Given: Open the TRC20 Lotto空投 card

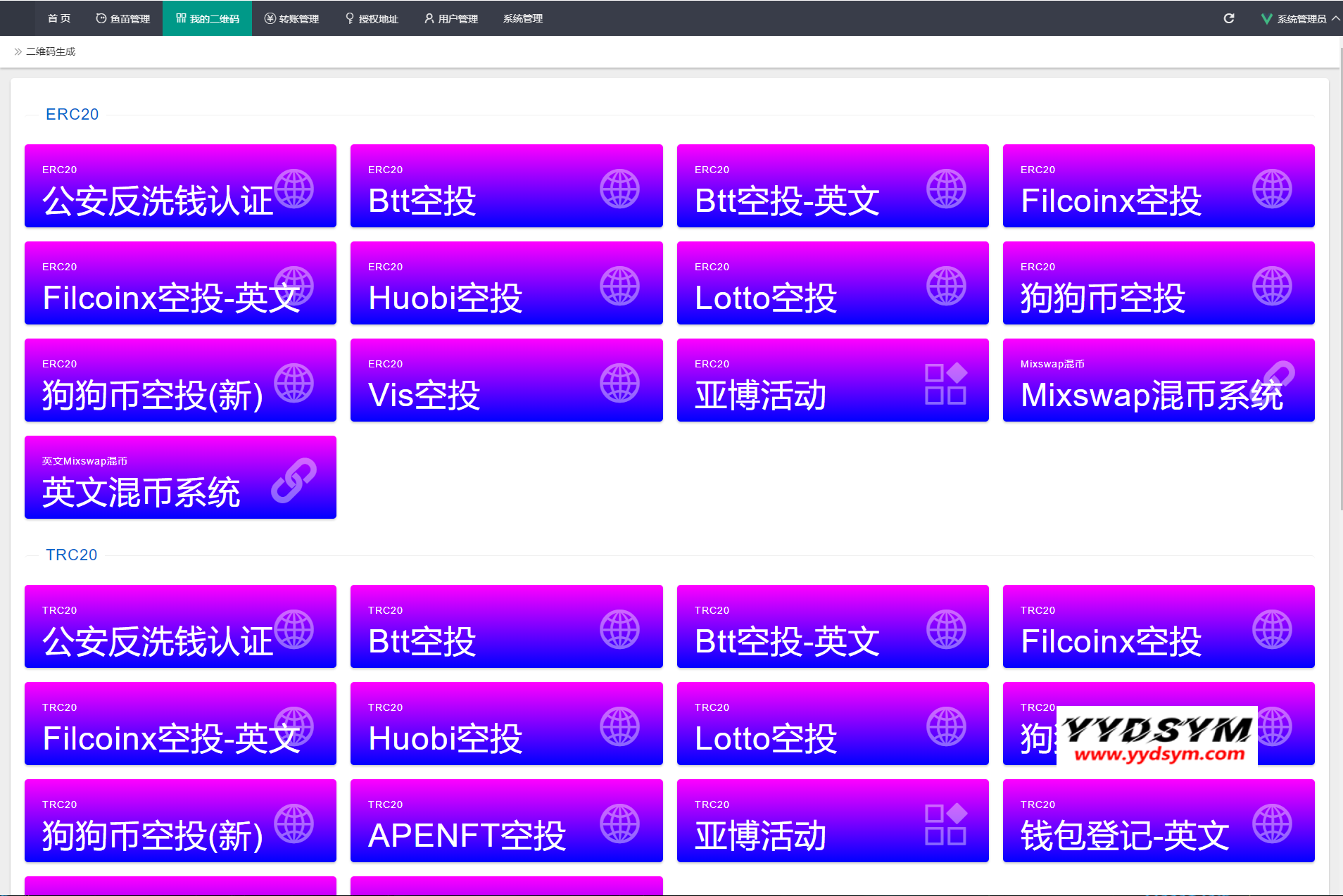Looking at the screenshot, I should tap(832, 724).
